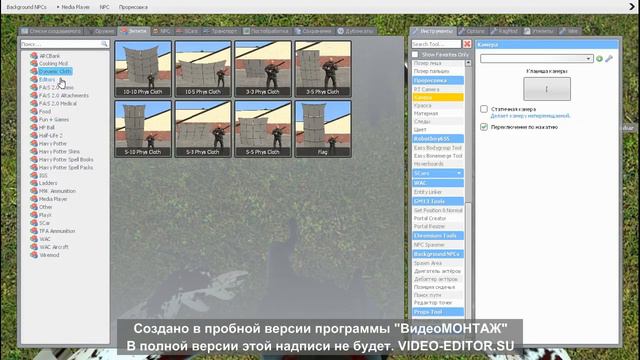Image resolution: width=640 pixels, height=360 pixels.
Task: Click the camera key binder button
Action: point(547,89)
